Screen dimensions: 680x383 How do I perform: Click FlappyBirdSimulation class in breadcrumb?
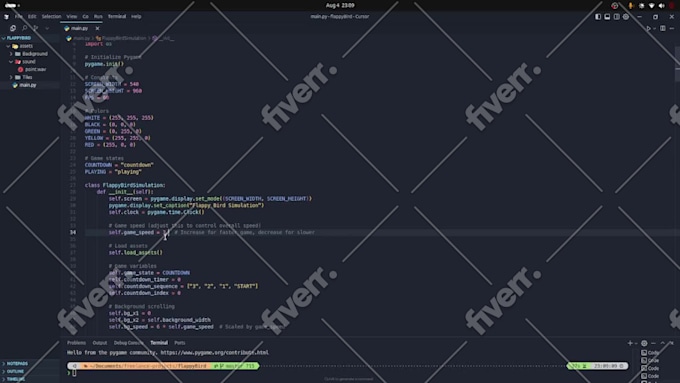point(124,38)
